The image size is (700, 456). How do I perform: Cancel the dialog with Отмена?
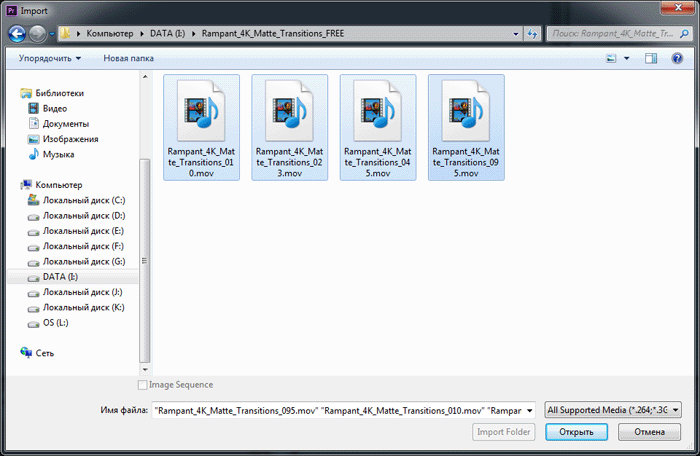coord(650,432)
